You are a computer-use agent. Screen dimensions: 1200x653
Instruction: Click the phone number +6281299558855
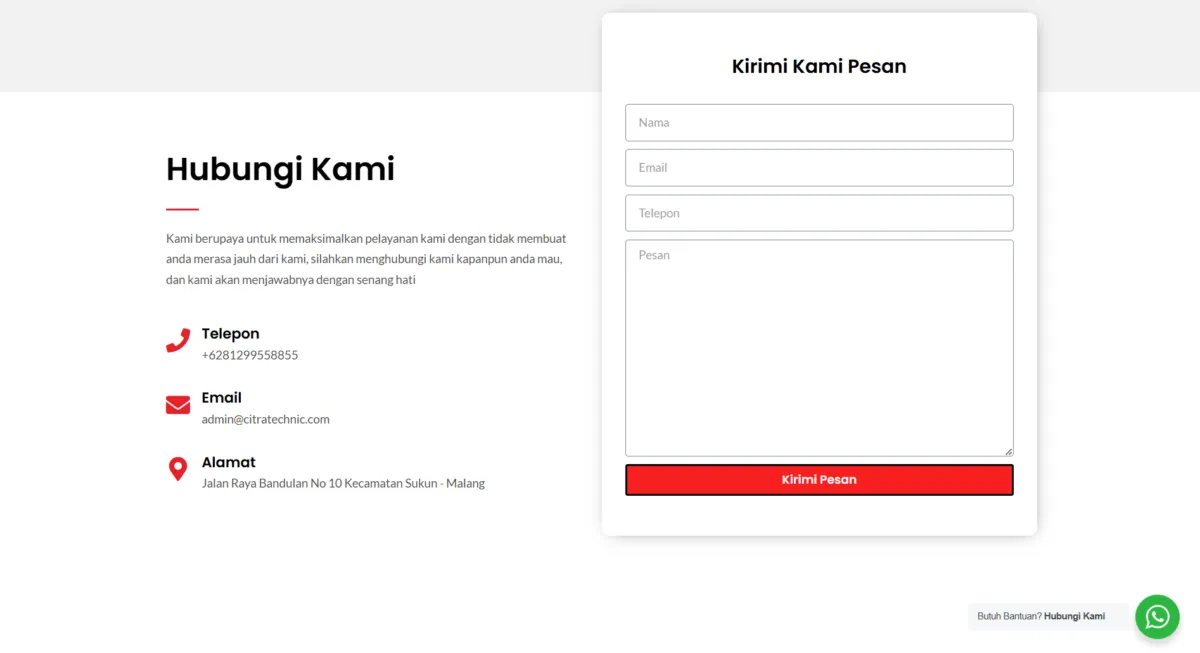[x=250, y=355]
